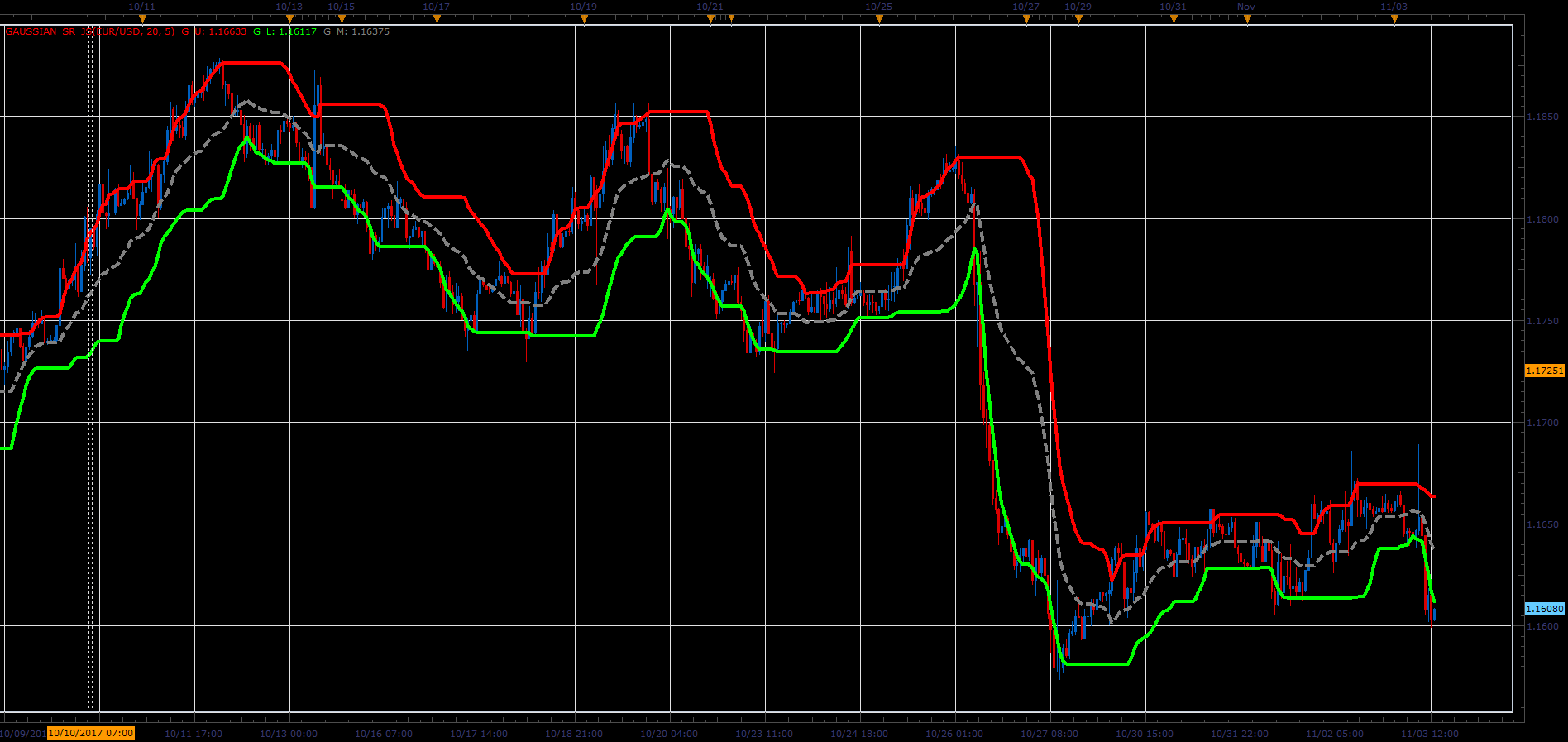1568x742 pixels.
Task: Click the 11/03 12:00 time axis label
Action: tap(1430, 734)
